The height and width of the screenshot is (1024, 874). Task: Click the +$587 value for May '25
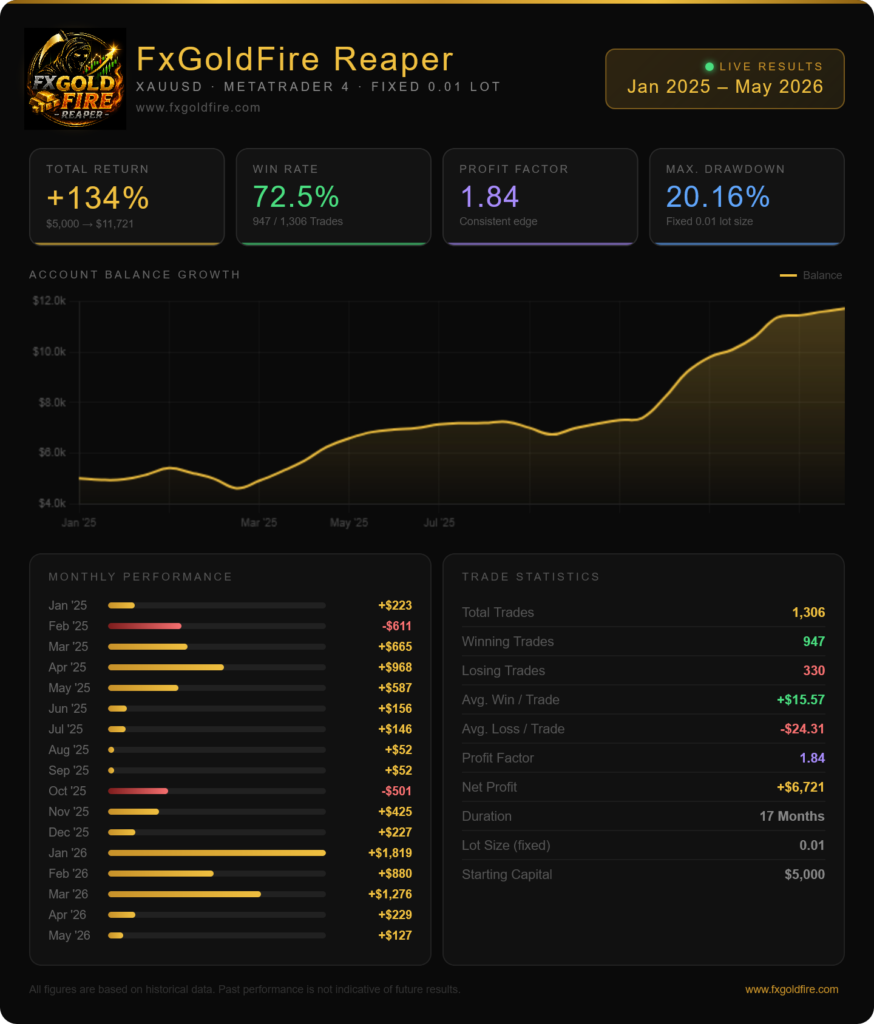tap(395, 688)
